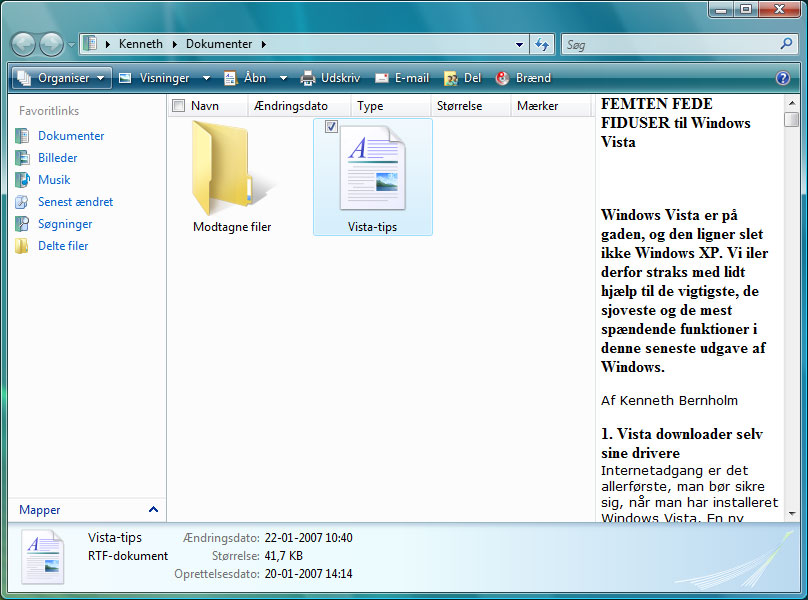Screen dimensions: 808x600
Task: Open Billeder in Favoritlinks
Action: point(57,158)
